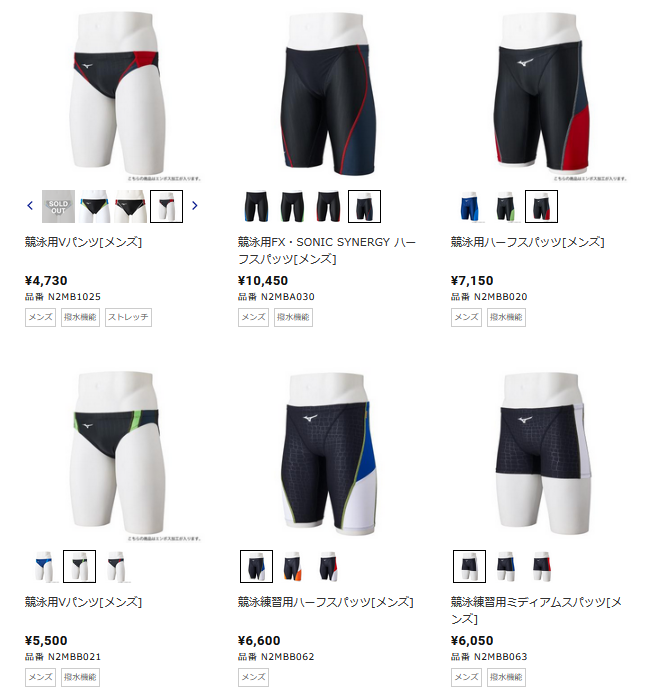Screen dimensions: 647x691
Task: Pick the blue half spats swatch under N2MBB020
Action: pyautogui.click(x=469, y=206)
